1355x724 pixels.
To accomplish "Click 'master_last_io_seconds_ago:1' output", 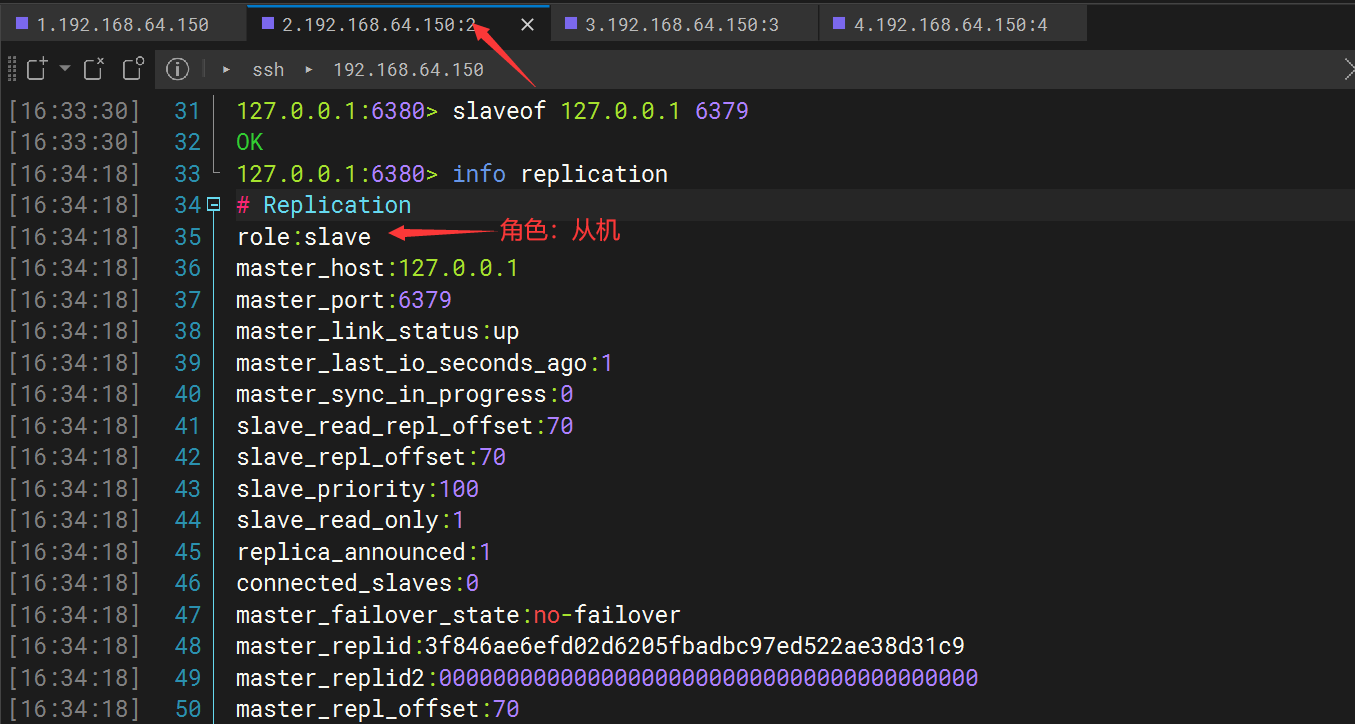I will coord(424,363).
